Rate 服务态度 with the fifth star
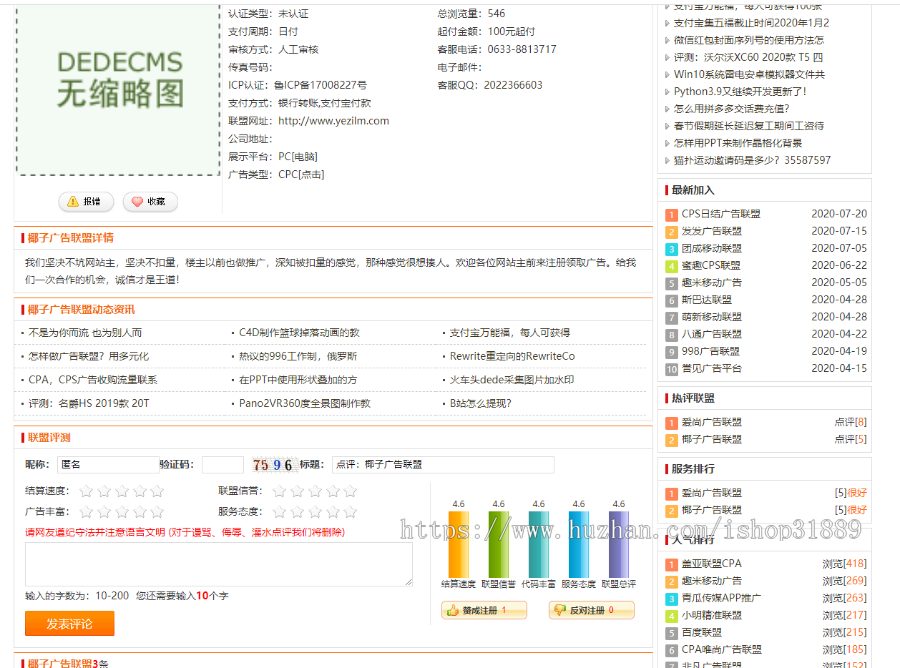Image resolution: width=900 pixels, height=668 pixels. (x=351, y=512)
